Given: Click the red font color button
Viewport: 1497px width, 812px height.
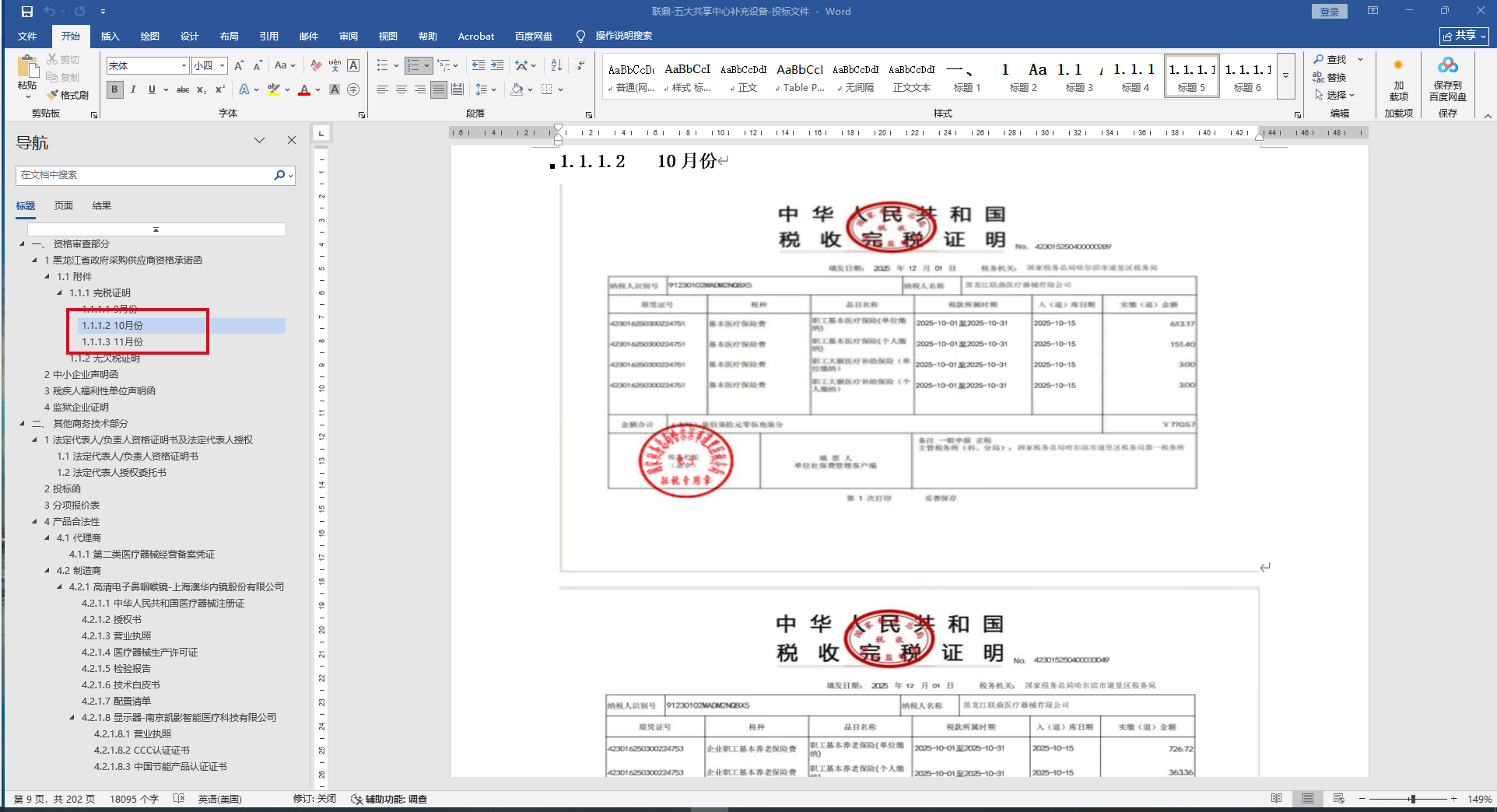Looking at the screenshot, I should [304, 89].
